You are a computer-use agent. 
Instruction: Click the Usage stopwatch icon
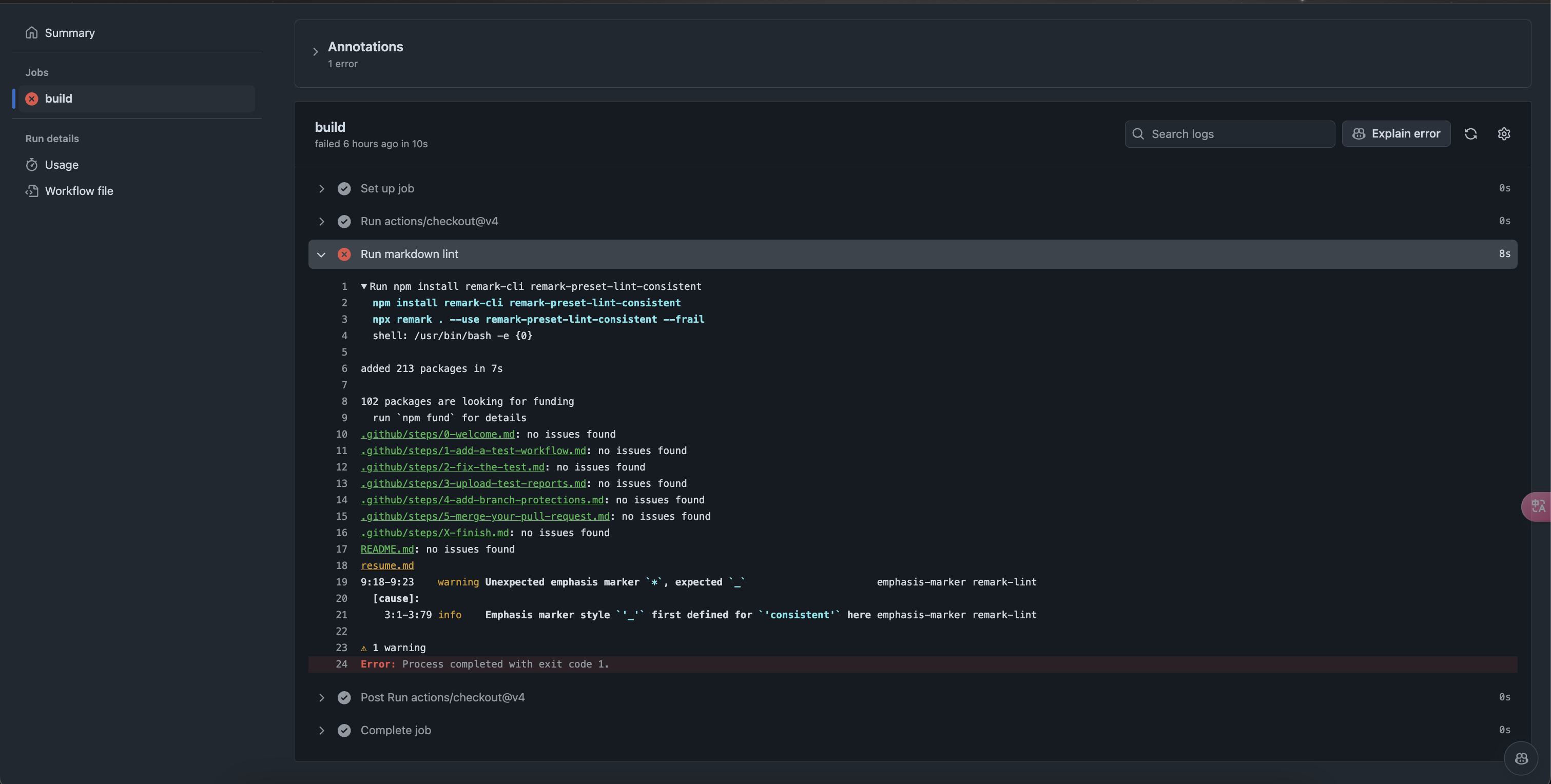(x=31, y=164)
